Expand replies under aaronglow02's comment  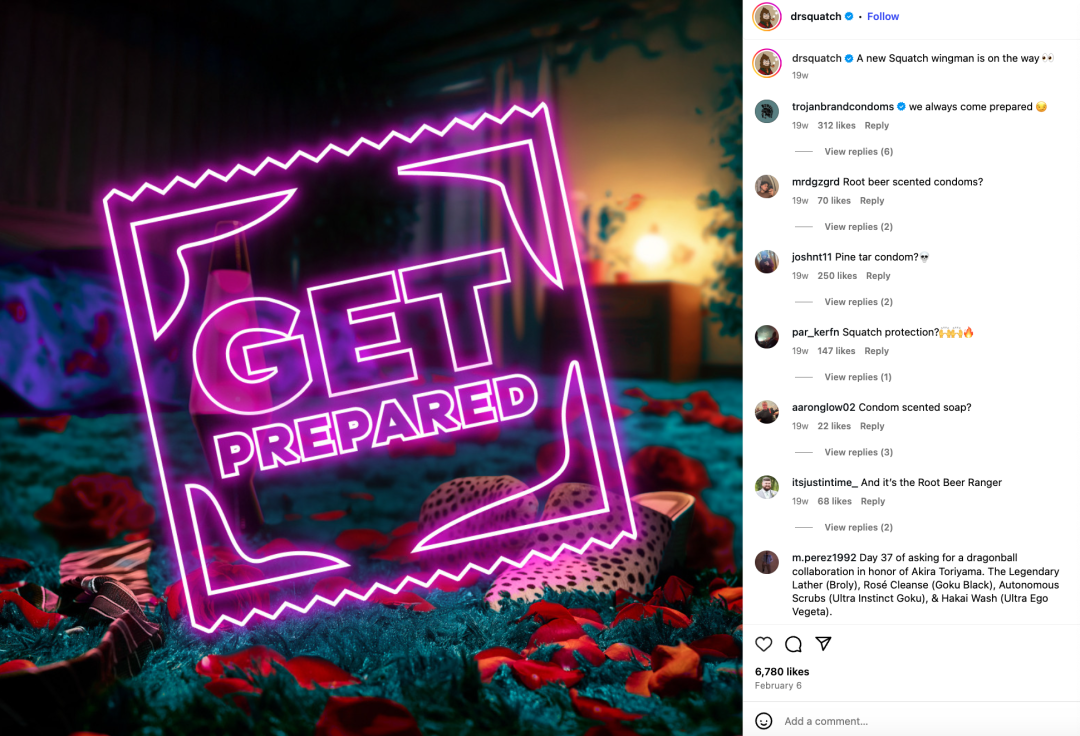click(x=858, y=452)
